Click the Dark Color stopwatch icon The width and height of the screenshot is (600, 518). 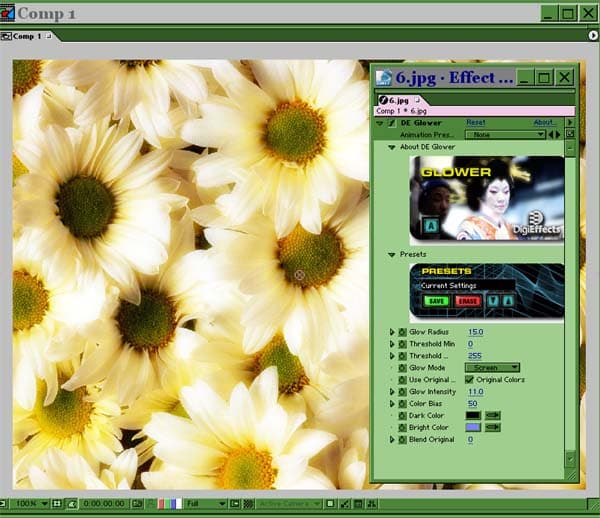coord(402,415)
